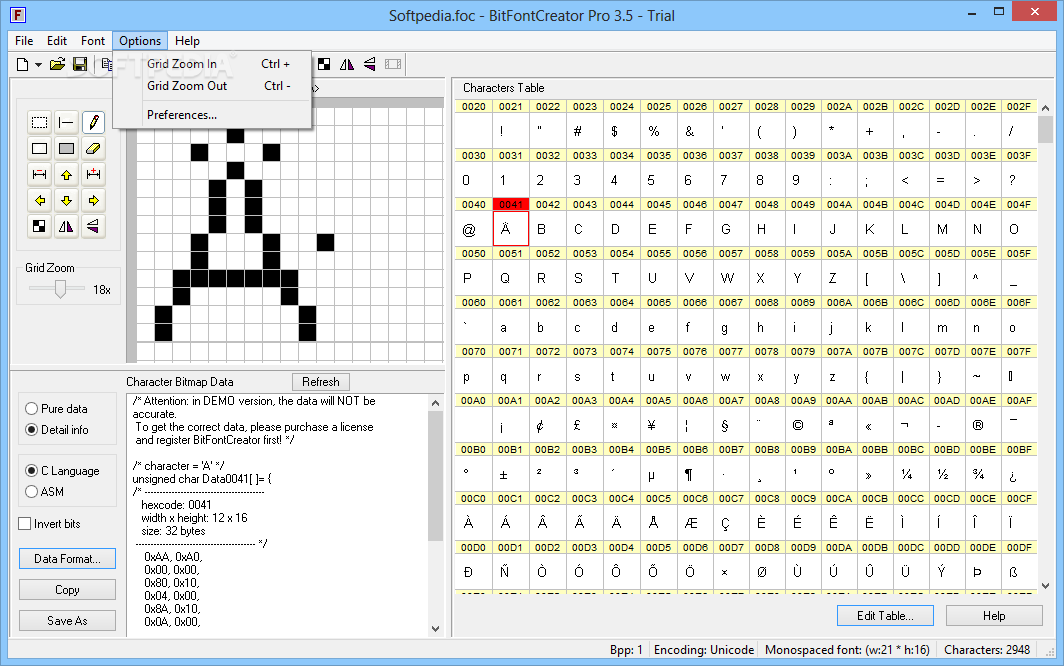Open the Data Format... dialog
1064x666 pixels.
point(67,559)
